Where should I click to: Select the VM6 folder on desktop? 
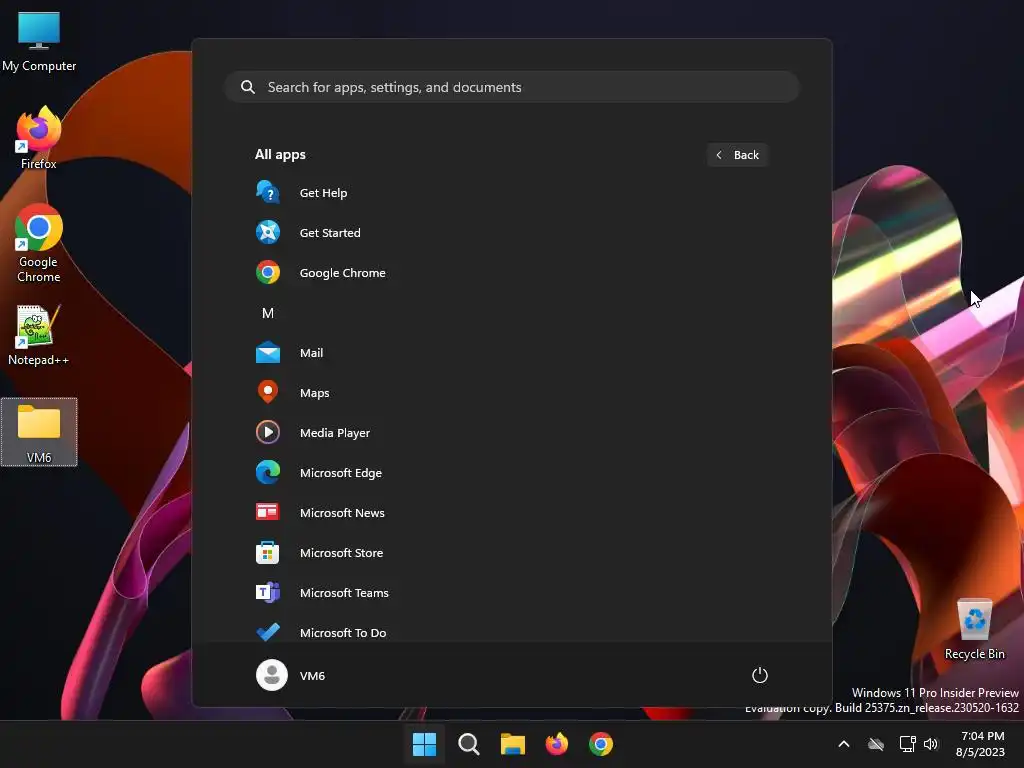[39, 432]
